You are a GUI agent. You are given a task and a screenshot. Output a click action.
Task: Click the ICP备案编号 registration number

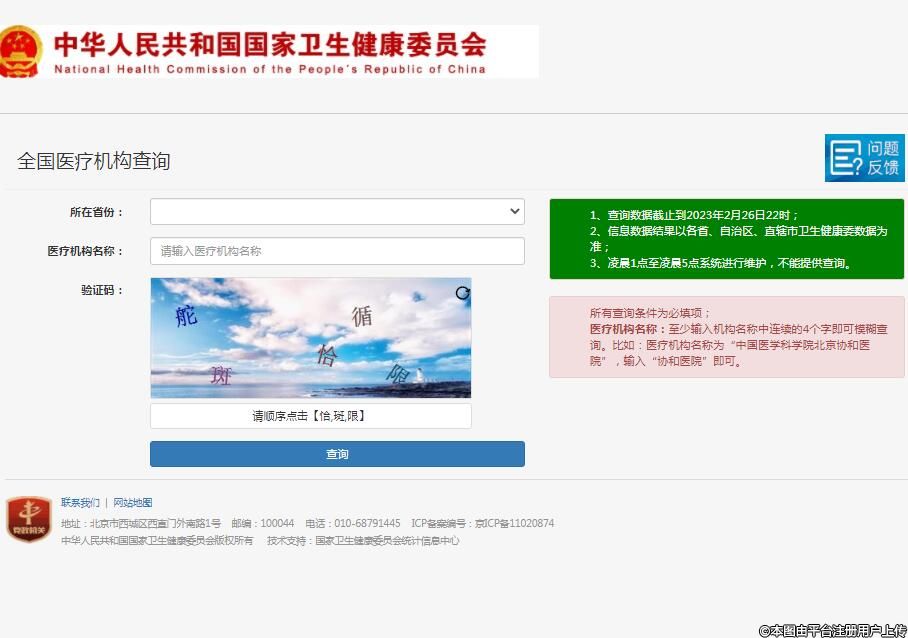click(514, 523)
